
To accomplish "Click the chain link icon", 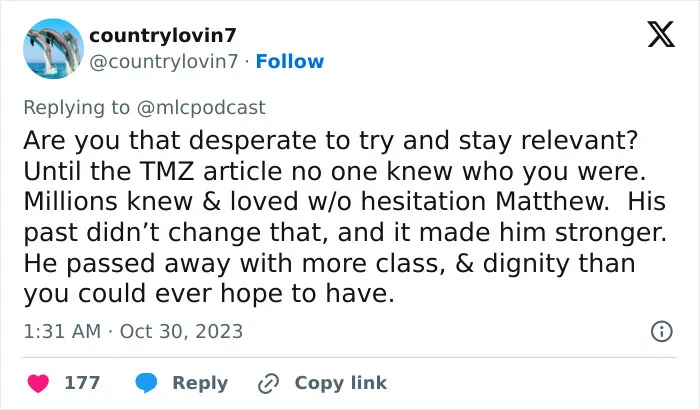I will coord(269,383).
